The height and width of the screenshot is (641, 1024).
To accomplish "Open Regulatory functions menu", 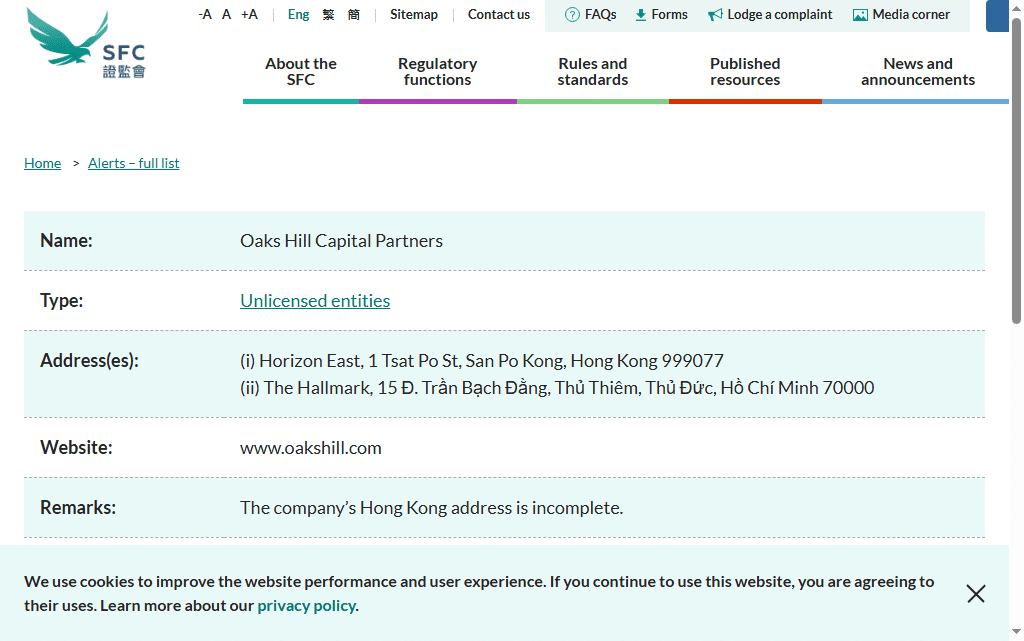I will [438, 72].
